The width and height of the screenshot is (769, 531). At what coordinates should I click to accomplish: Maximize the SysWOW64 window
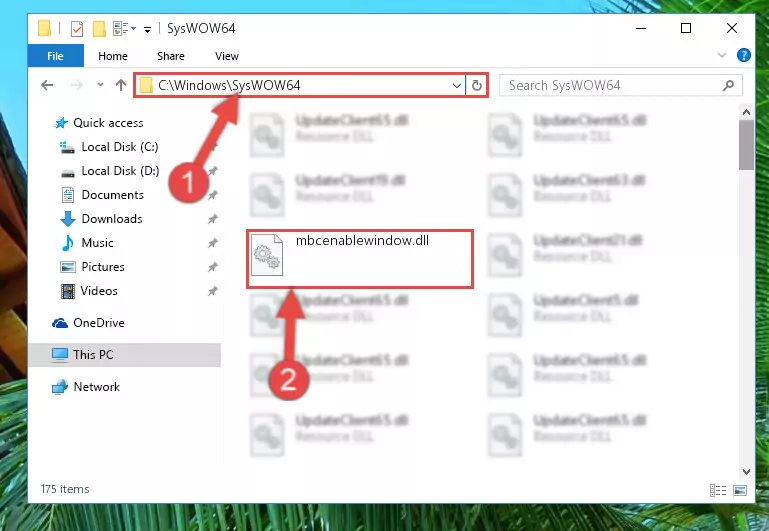click(686, 28)
